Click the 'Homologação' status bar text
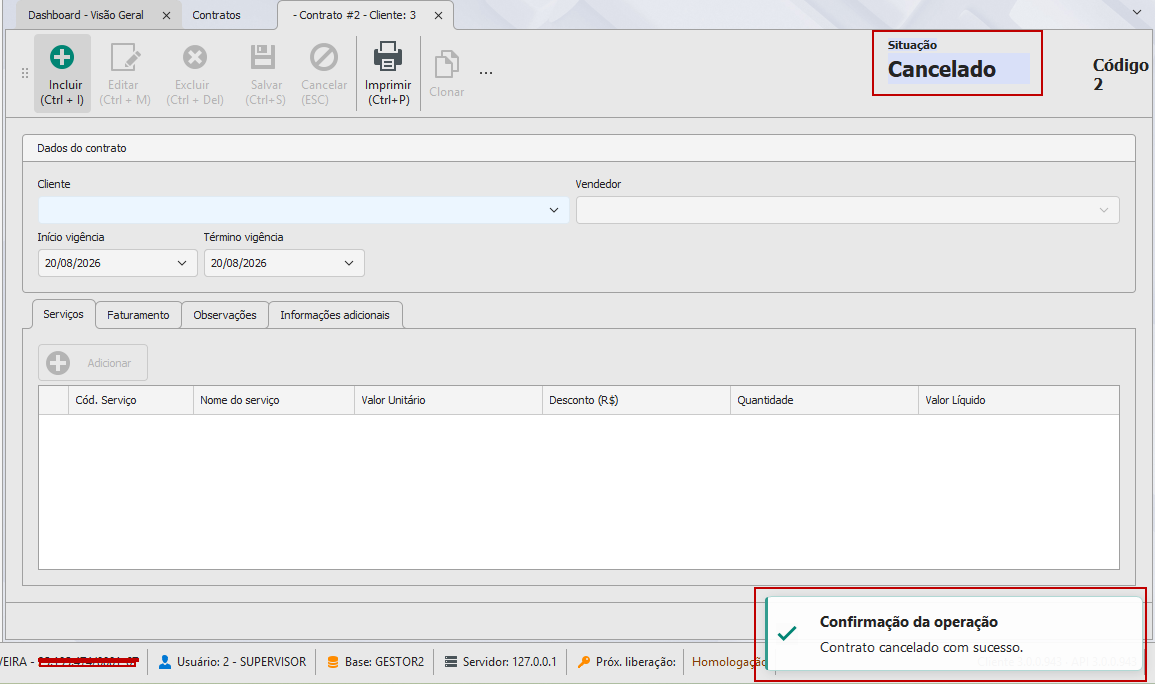The height and width of the screenshot is (684, 1155). pyautogui.click(x=729, y=662)
